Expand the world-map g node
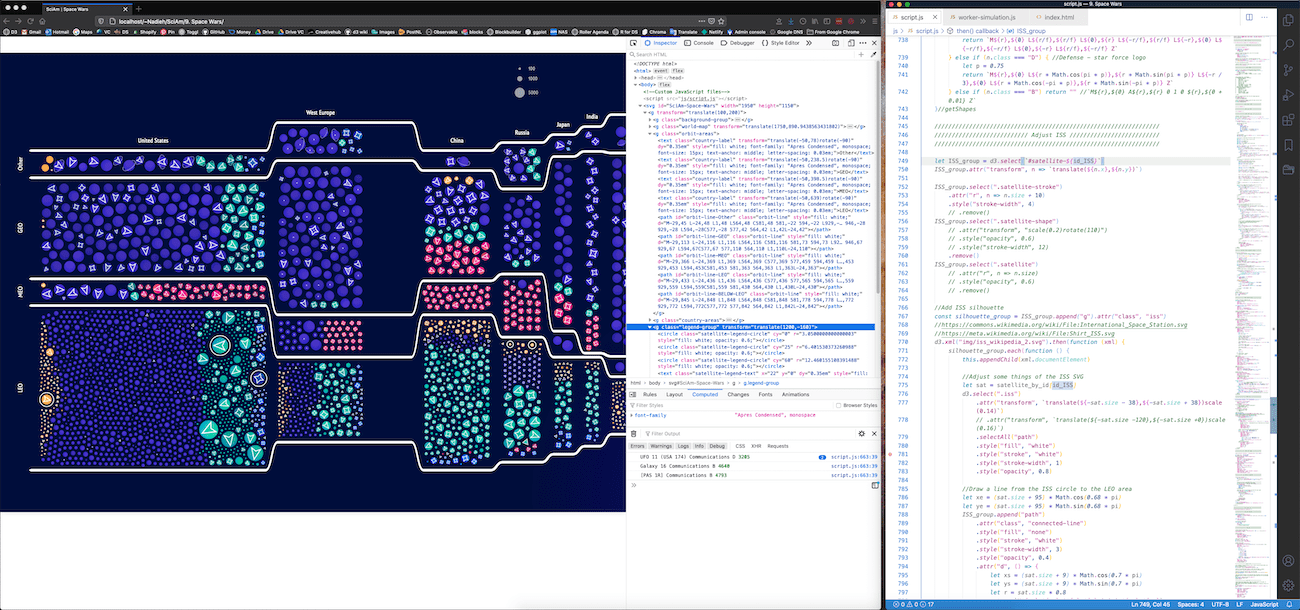The image size is (1300, 610). pyautogui.click(x=650, y=127)
